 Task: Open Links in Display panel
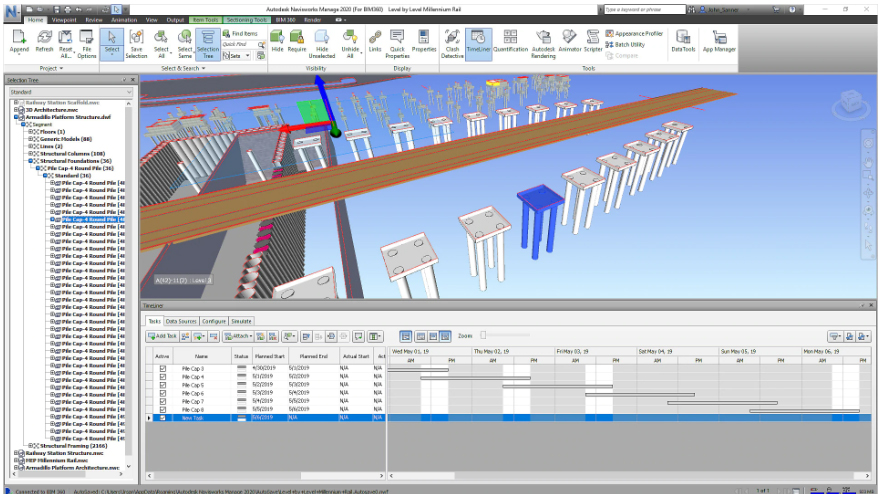tap(375, 43)
